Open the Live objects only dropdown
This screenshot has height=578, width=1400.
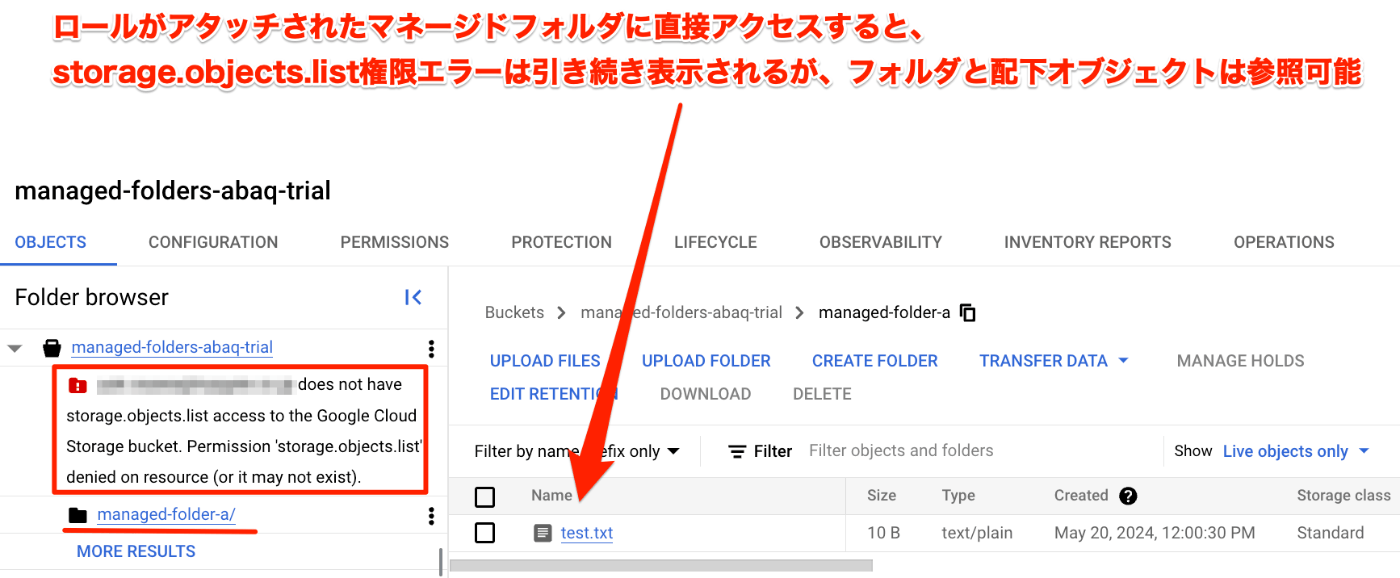click(x=1296, y=452)
